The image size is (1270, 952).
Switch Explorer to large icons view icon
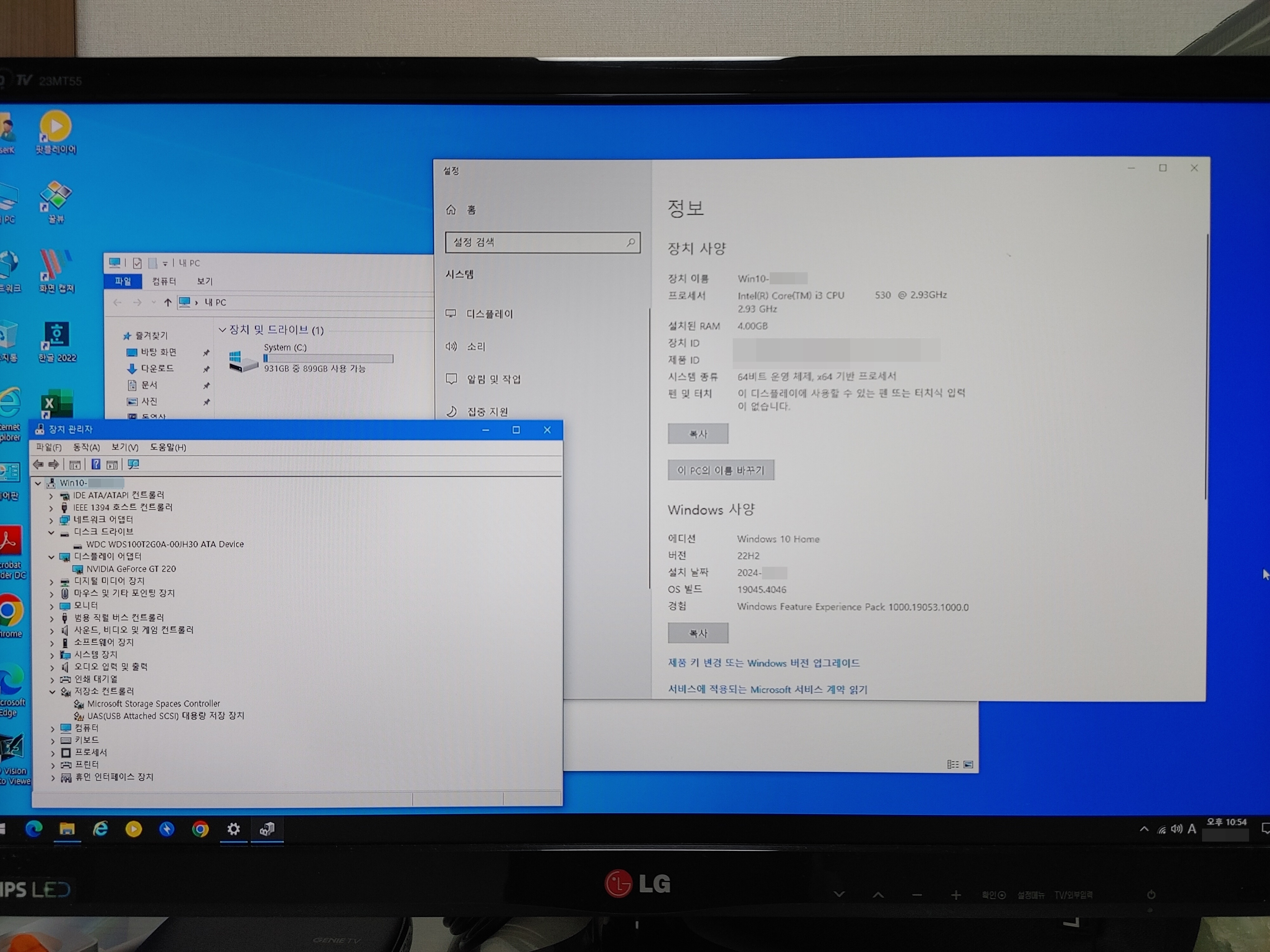click(x=968, y=764)
